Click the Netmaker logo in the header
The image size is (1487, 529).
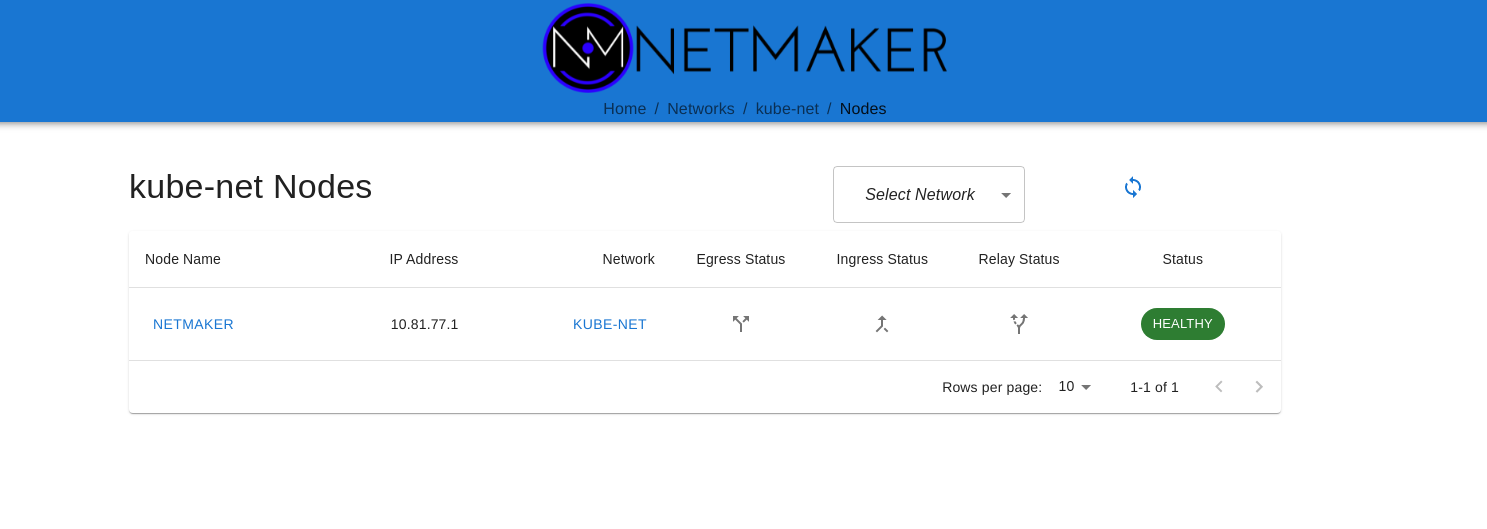point(745,48)
